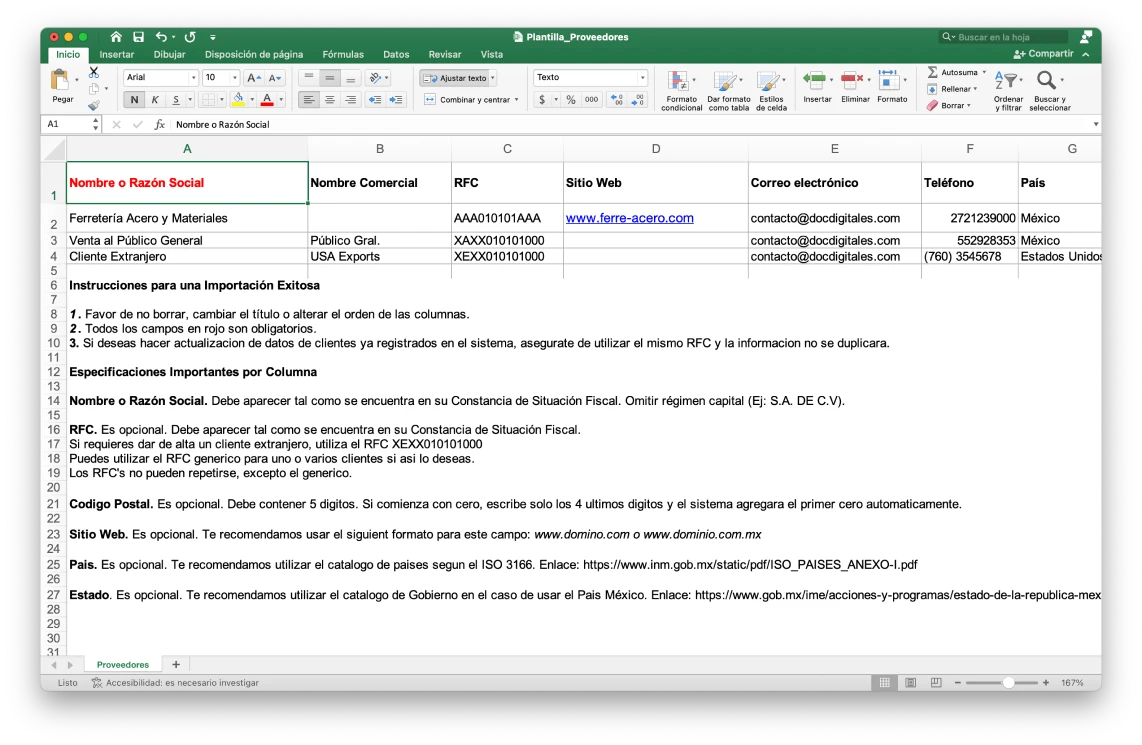Switch to the Dibujar tab
1142x745 pixels.
pos(169,55)
